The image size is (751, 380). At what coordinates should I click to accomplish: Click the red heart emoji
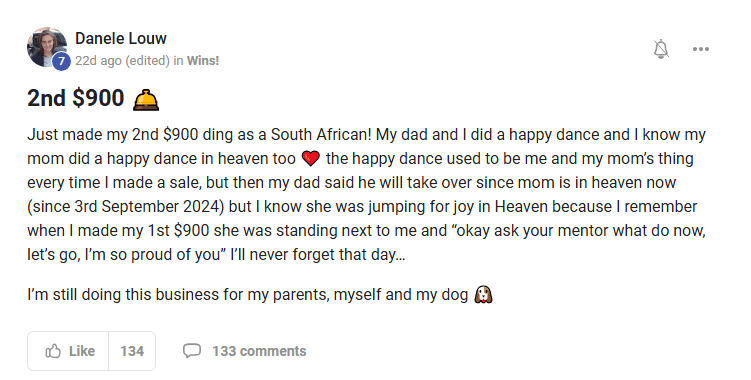[311, 159]
